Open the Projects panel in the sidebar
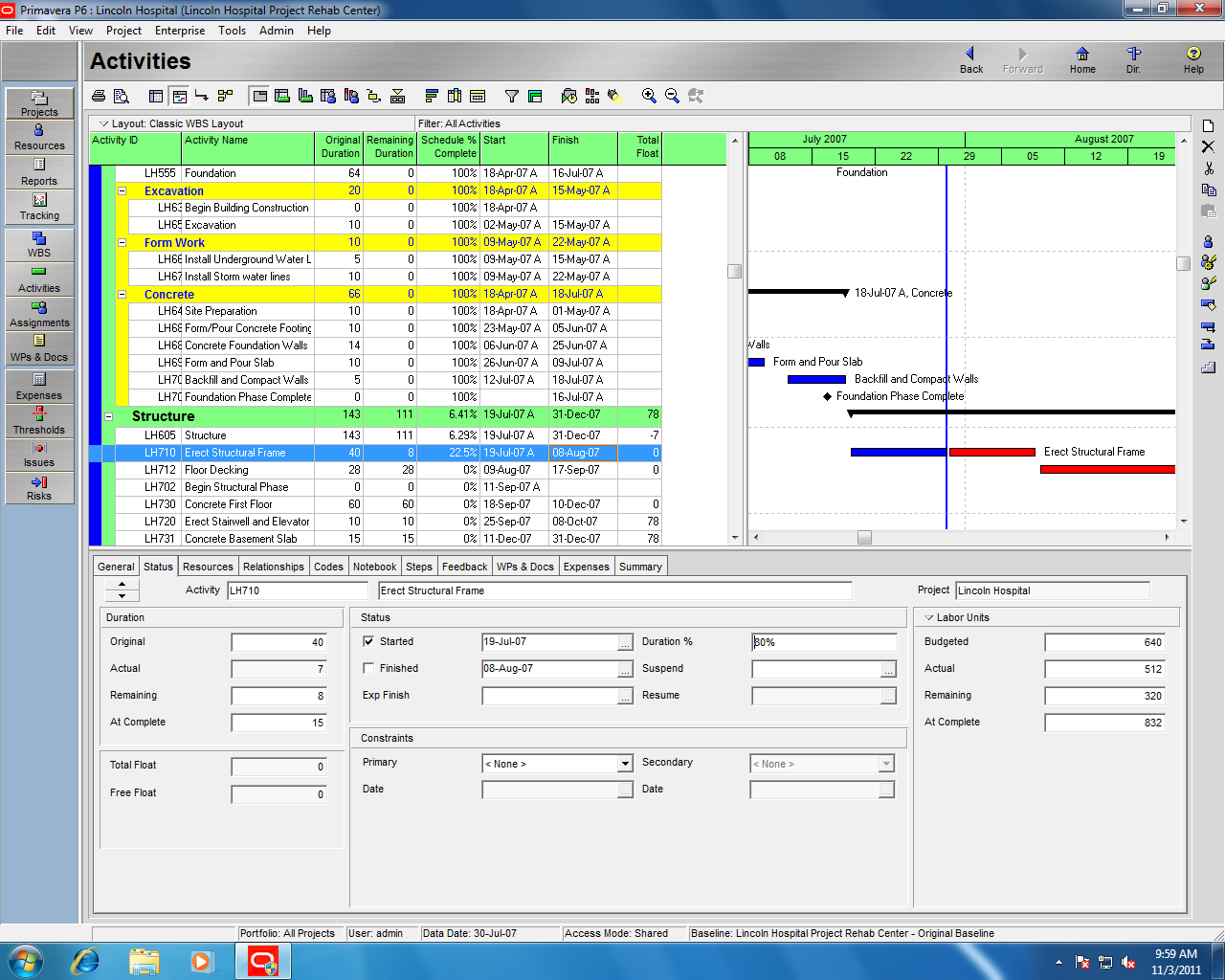This screenshot has height=980, width=1225. (x=39, y=103)
